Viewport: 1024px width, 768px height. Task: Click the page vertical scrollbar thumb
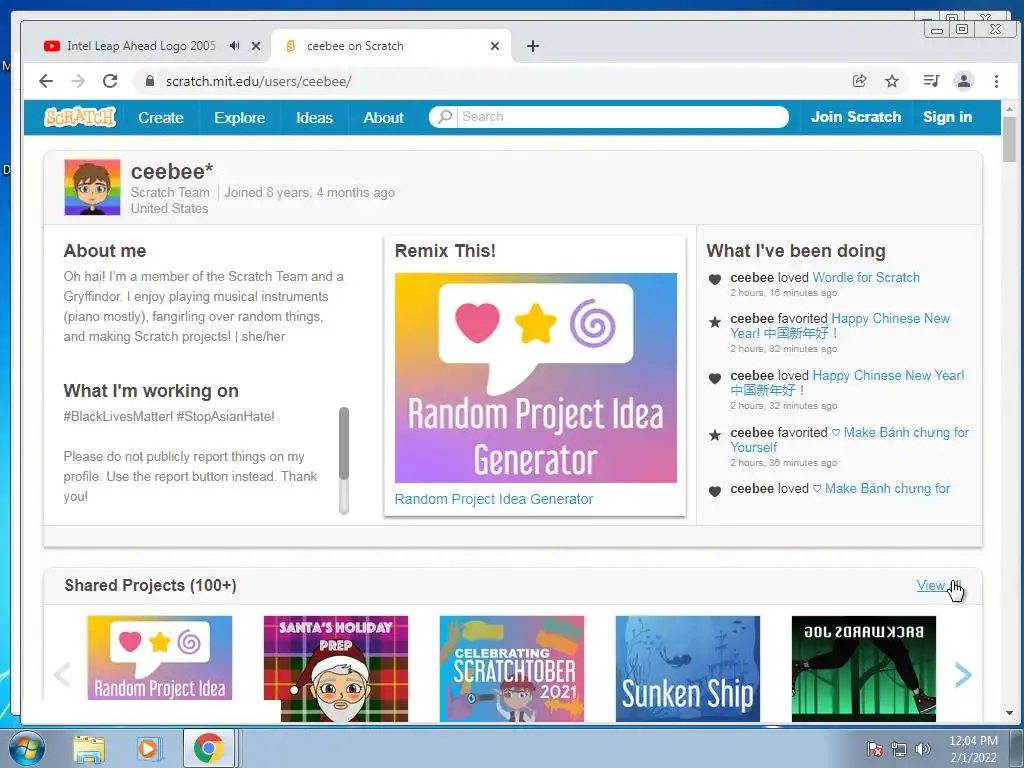point(1010,139)
